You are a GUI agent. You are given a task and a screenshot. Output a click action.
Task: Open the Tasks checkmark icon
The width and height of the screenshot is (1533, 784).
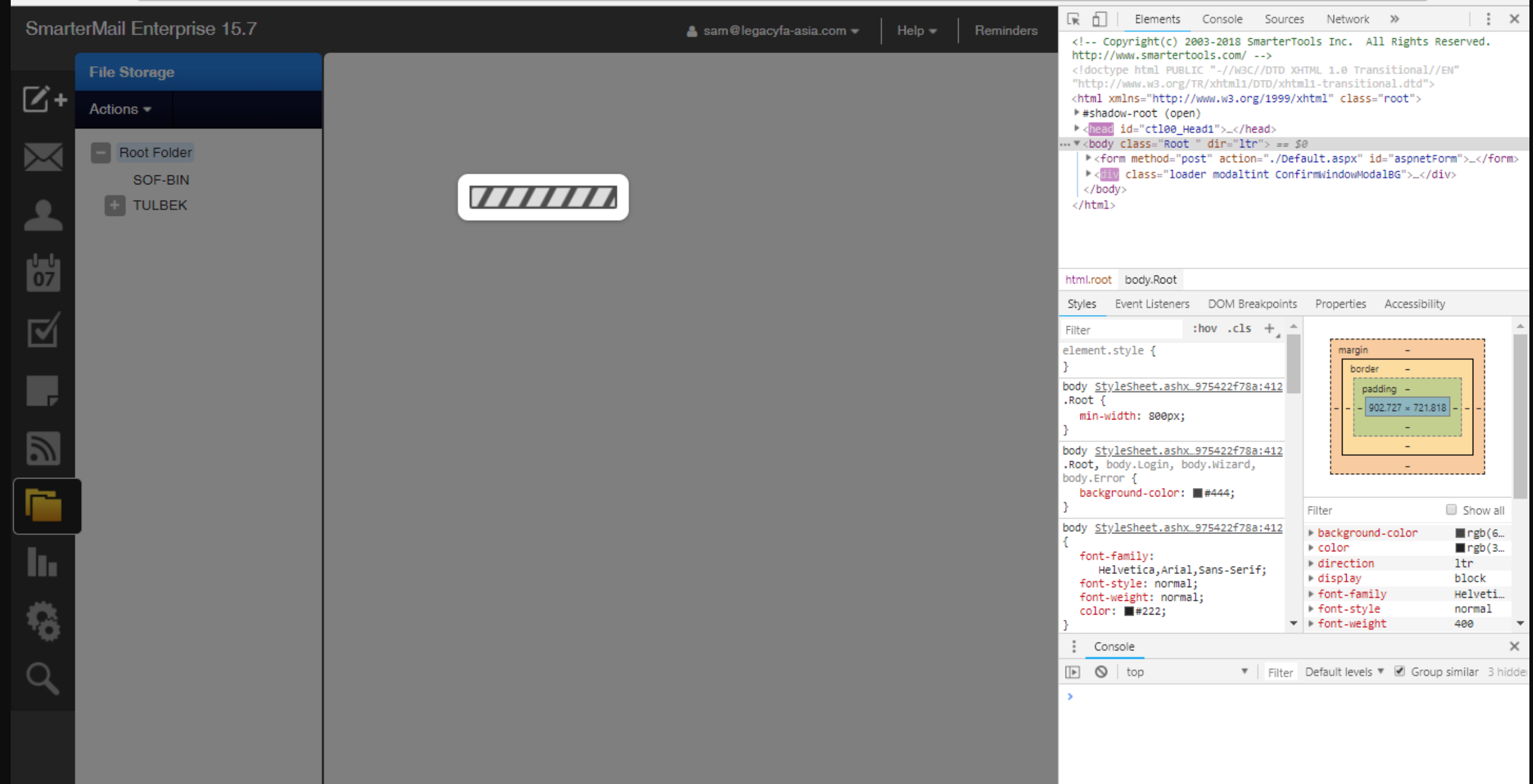tap(43, 330)
